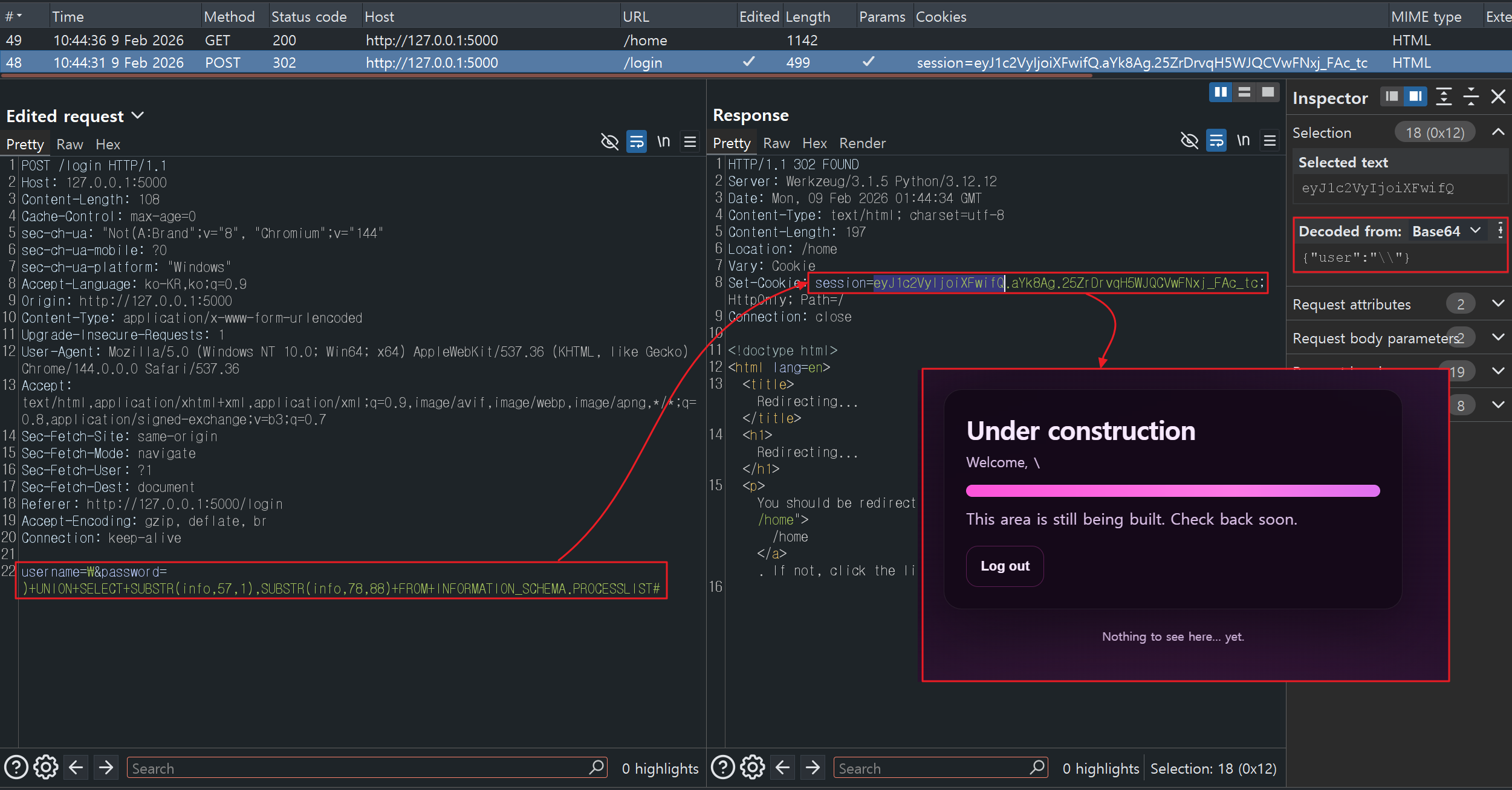This screenshot has width=1512, height=790.
Task: Expand the Request attributes section
Action: [x=1497, y=304]
